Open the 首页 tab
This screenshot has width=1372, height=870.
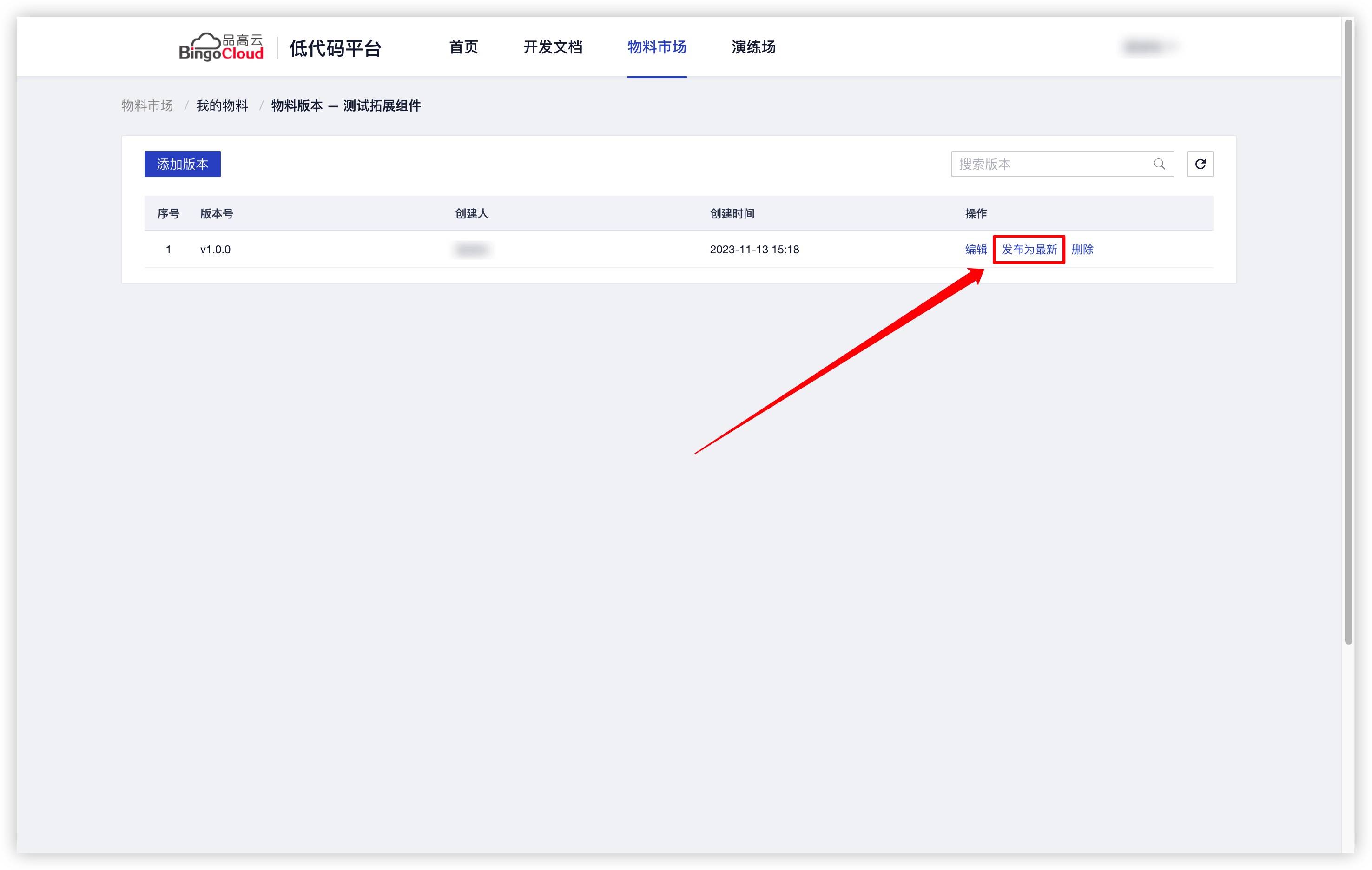pyautogui.click(x=463, y=47)
